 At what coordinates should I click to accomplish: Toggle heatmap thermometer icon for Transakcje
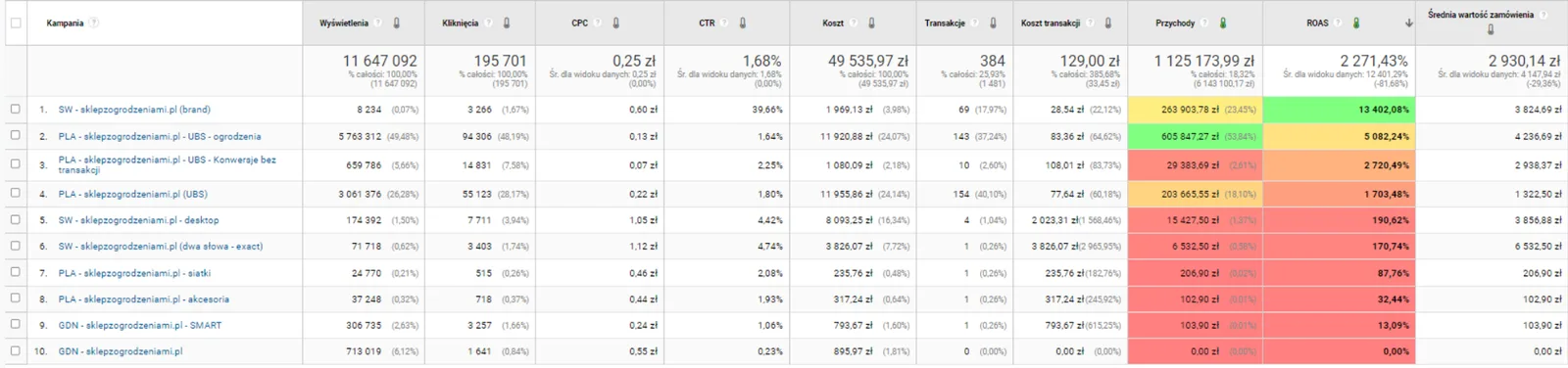pyautogui.click(x=993, y=23)
